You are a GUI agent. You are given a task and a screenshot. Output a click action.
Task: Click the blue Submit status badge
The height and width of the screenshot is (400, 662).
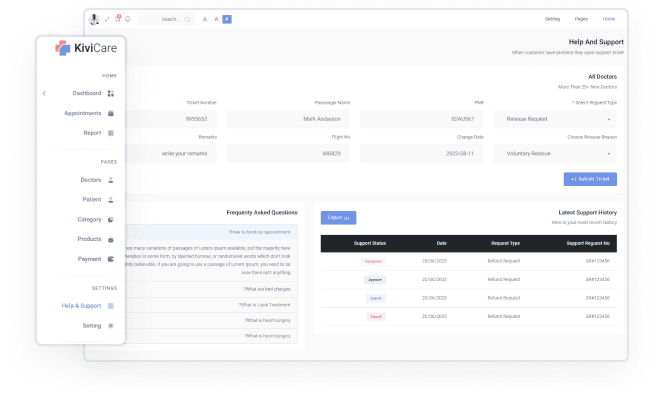coord(376,298)
